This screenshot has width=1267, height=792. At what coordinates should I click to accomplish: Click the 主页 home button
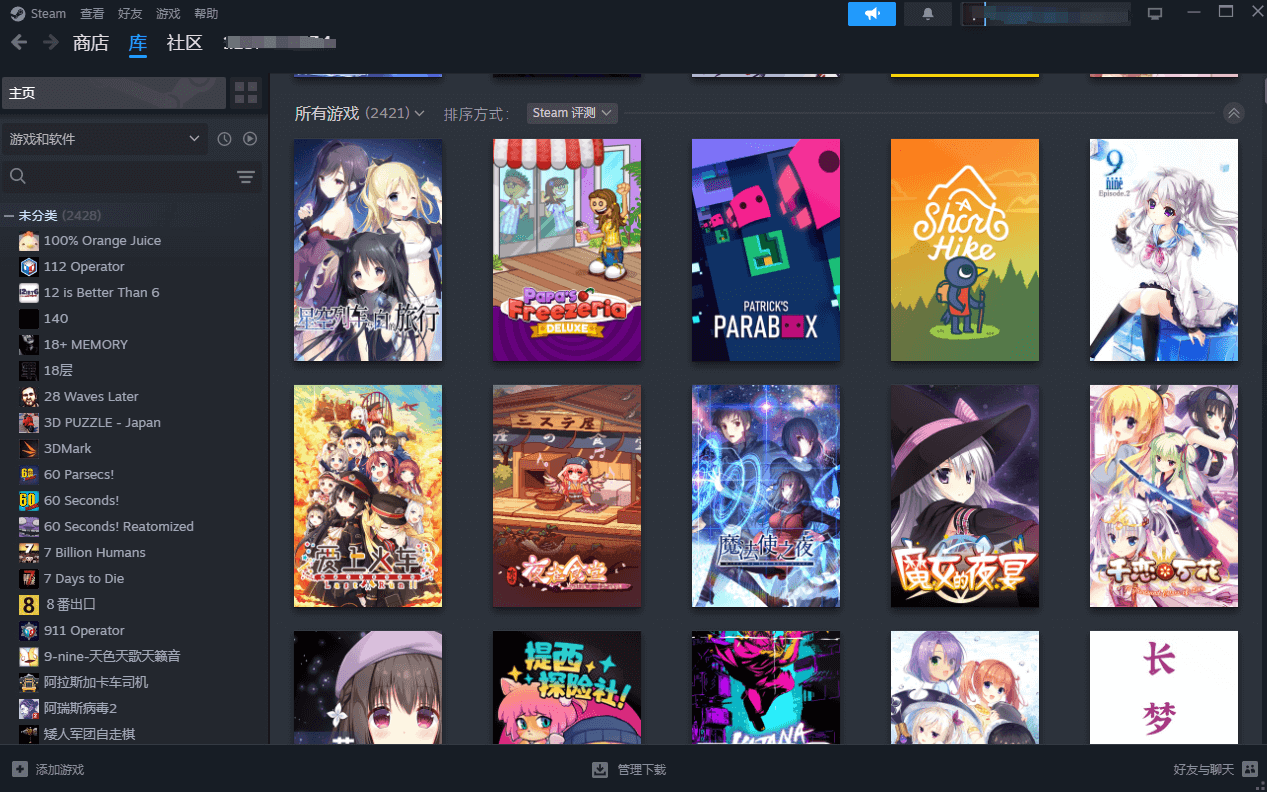click(113, 93)
